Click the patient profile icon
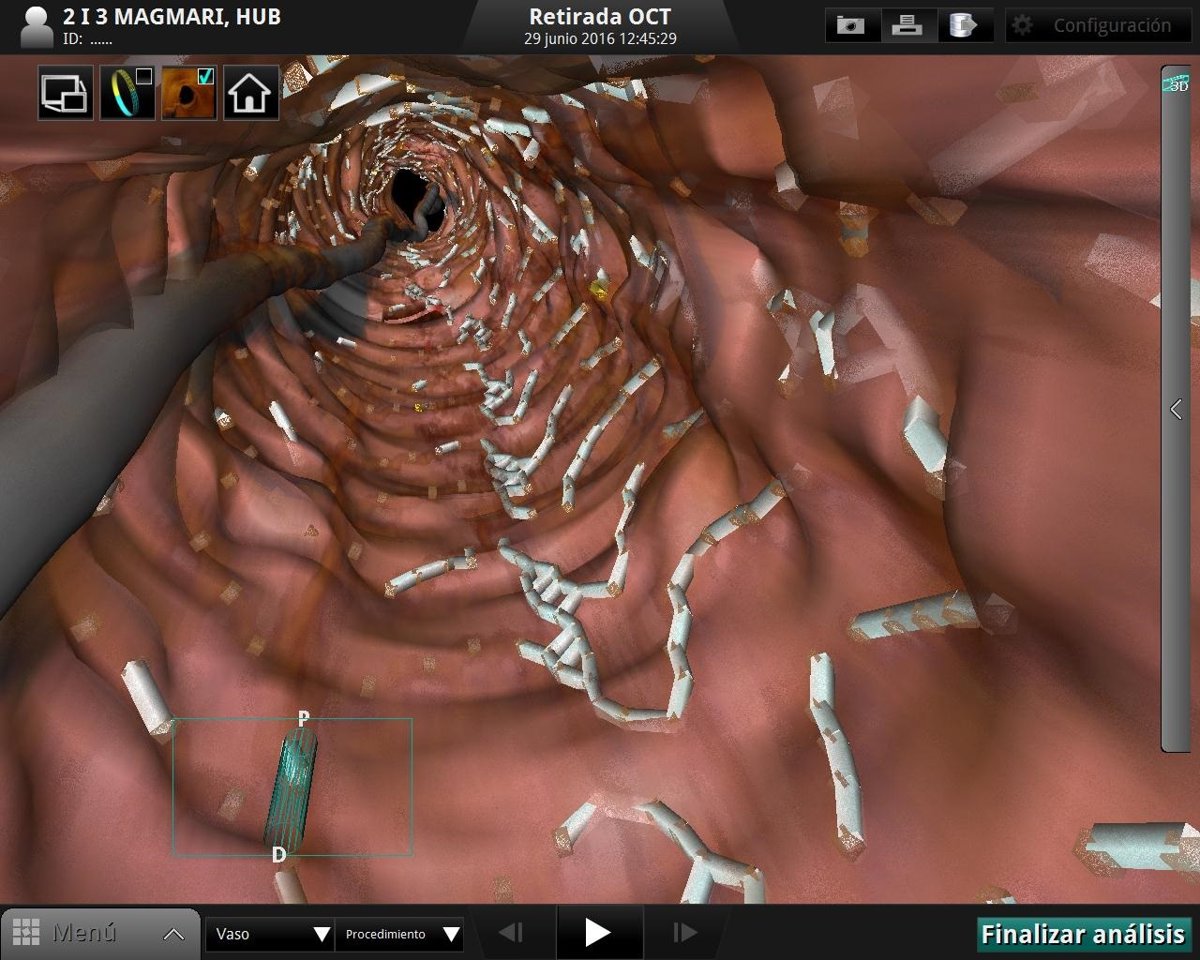Viewport: 1200px width, 960px height. 36,27
